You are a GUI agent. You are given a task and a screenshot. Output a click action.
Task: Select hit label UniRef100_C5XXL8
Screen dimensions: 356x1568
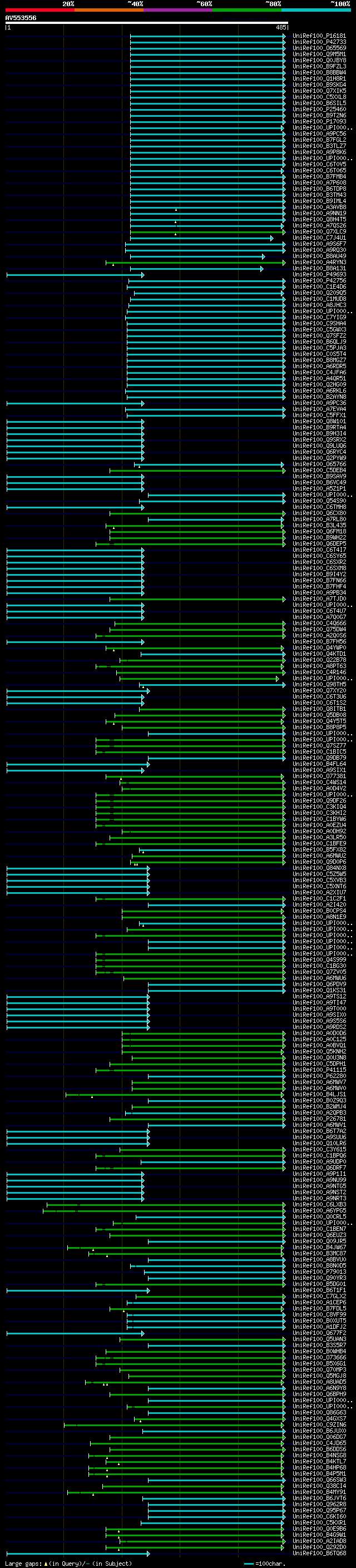[x=319, y=97]
